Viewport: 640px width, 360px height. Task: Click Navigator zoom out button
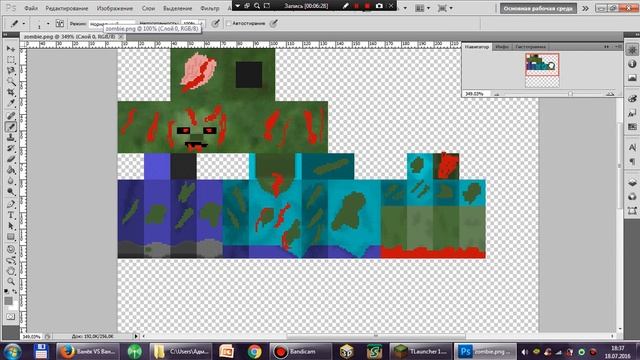click(x=497, y=94)
